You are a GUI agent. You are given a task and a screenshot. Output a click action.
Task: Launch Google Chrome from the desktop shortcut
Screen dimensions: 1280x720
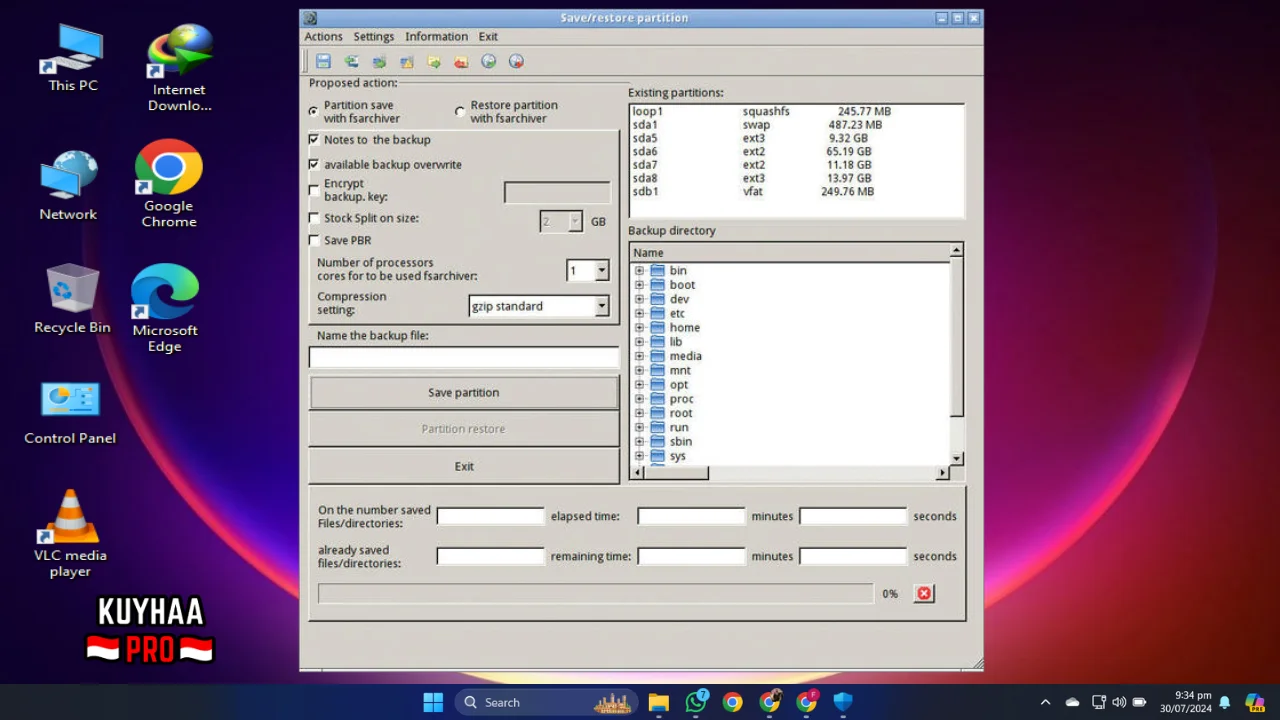pyautogui.click(x=169, y=184)
